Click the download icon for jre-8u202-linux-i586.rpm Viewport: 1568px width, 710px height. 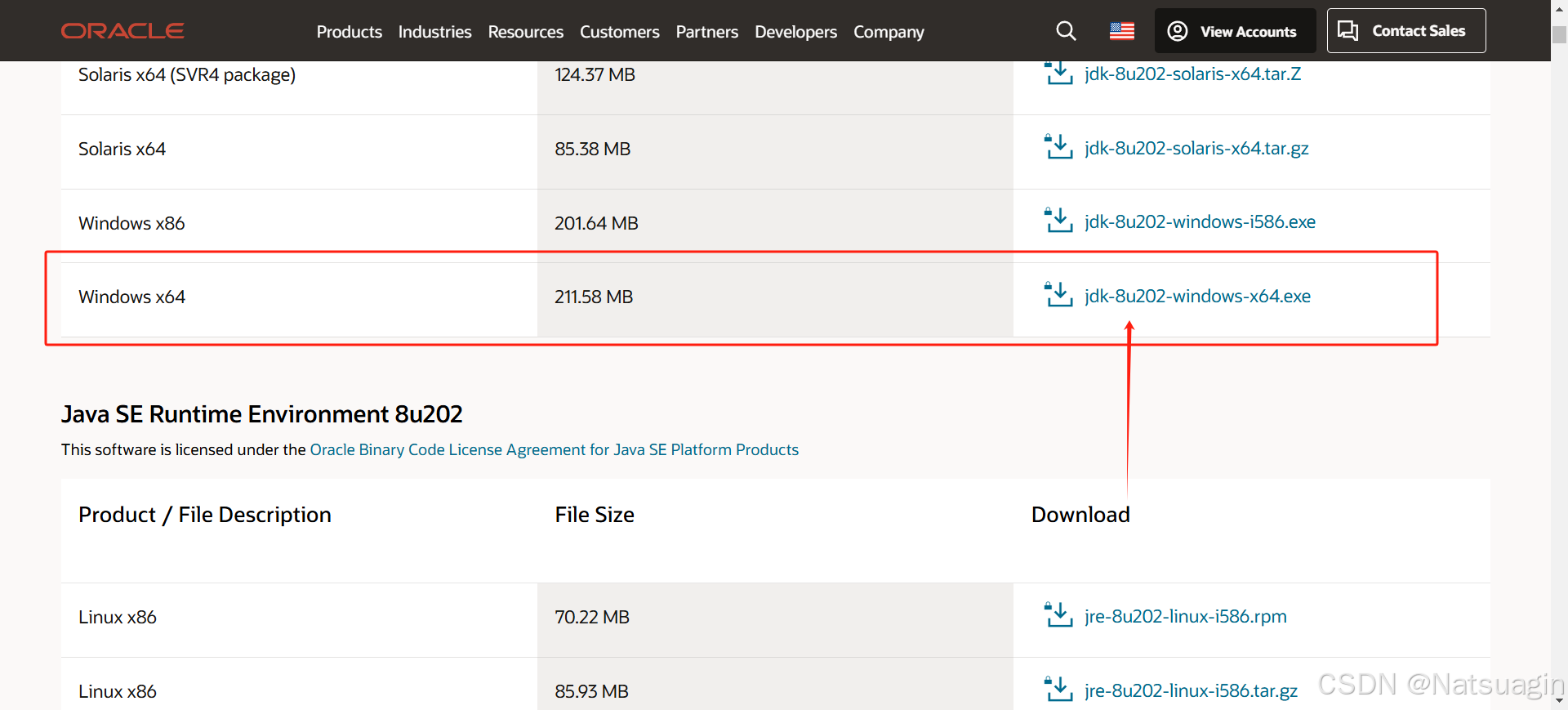point(1059,615)
